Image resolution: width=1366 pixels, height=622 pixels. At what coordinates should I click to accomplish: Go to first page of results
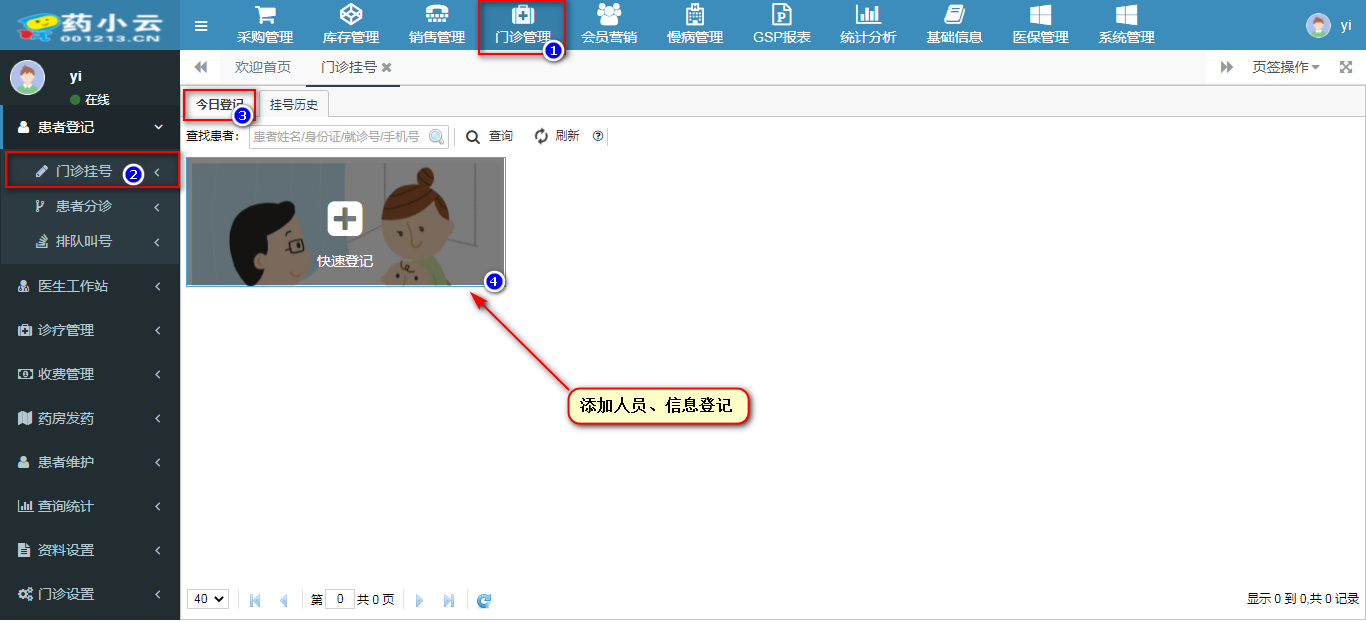click(x=255, y=600)
